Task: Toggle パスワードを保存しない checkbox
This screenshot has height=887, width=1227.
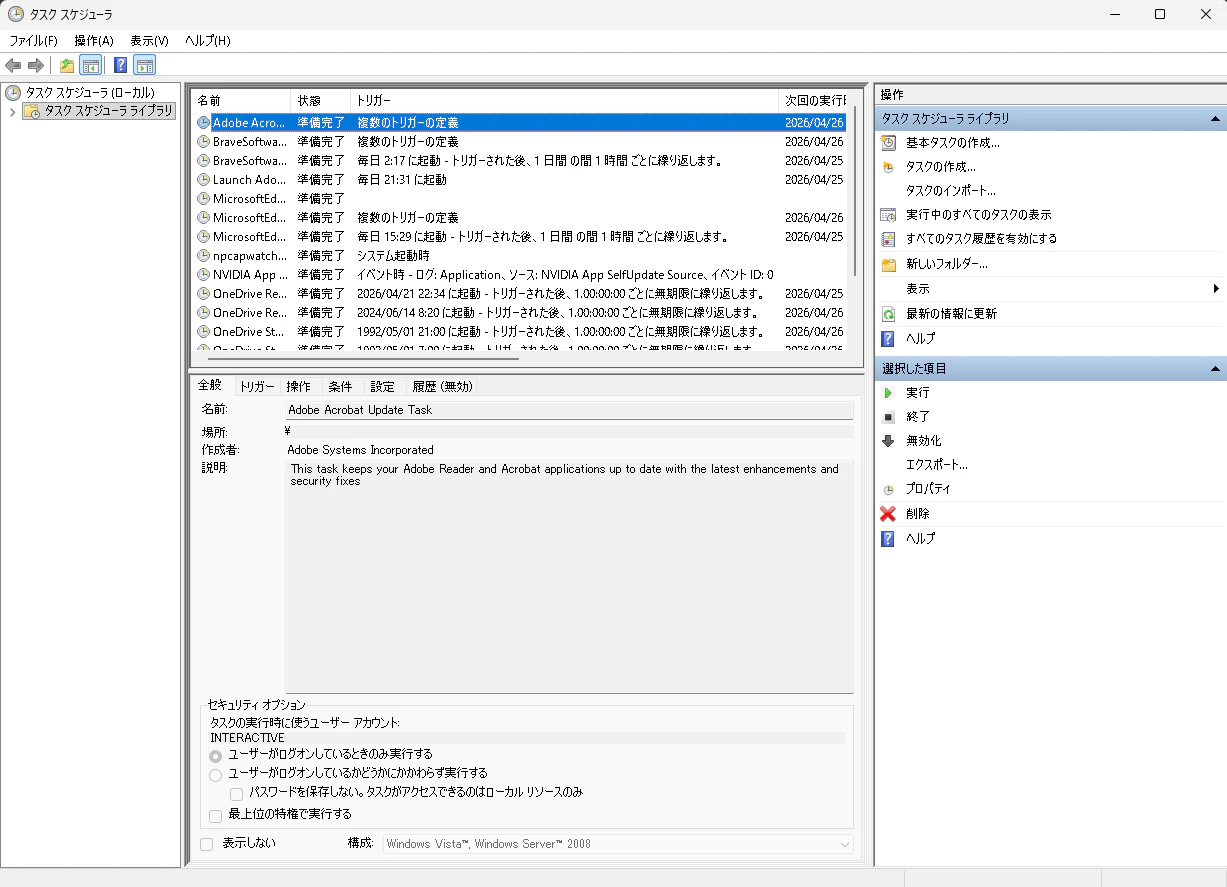Action: click(237, 793)
